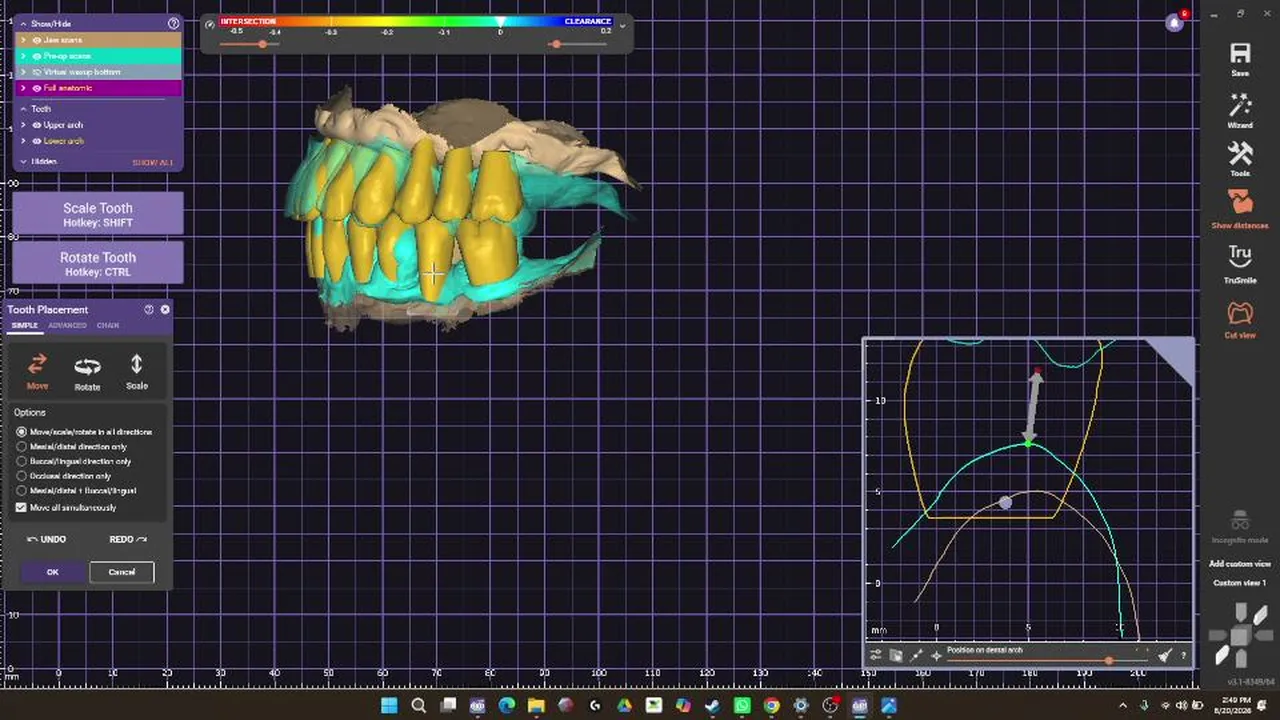Open help for Tooth Placement panel
This screenshot has height=720, width=1280.
click(x=149, y=310)
